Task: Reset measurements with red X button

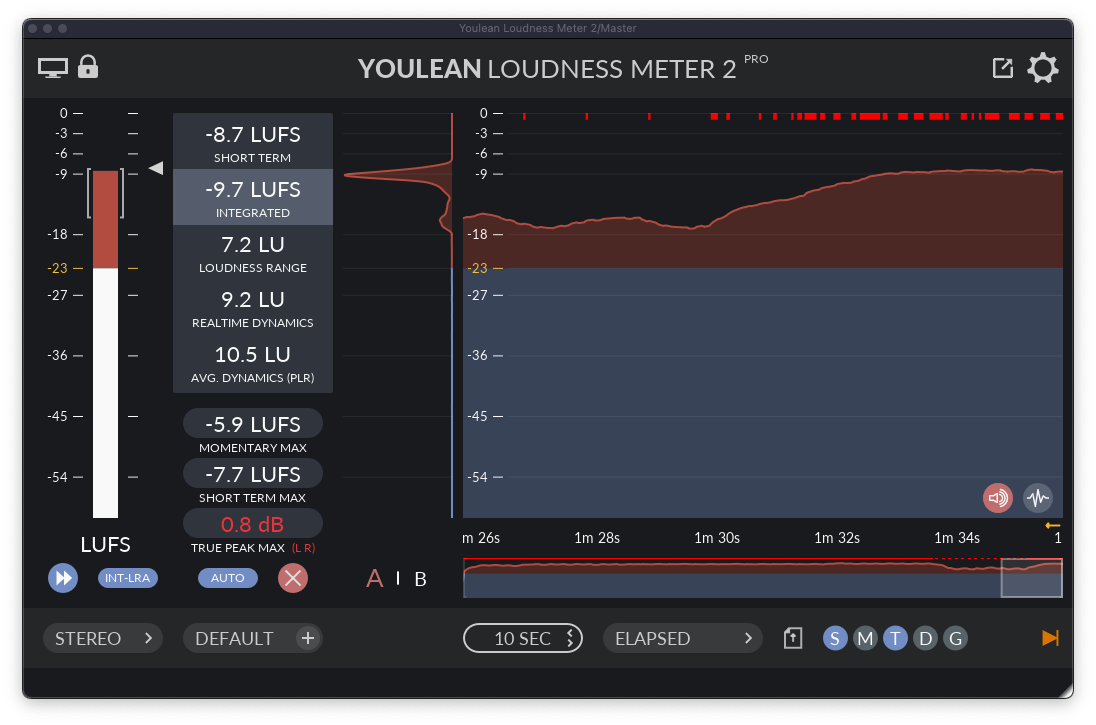Action: tap(292, 578)
